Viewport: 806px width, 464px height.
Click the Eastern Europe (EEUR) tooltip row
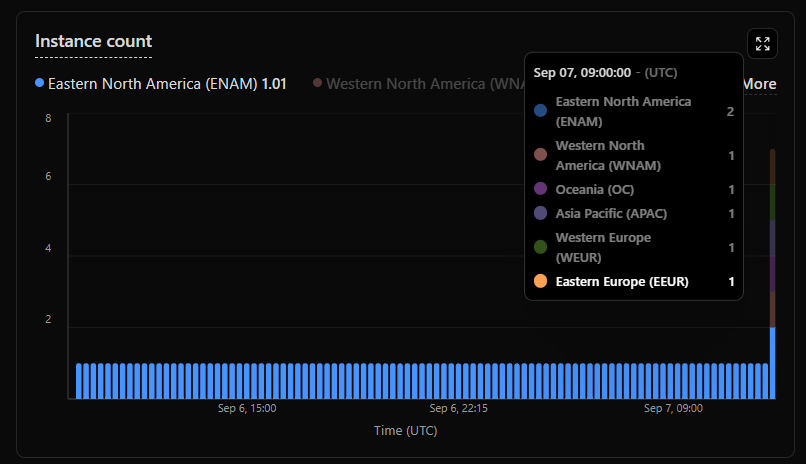[634, 282]
